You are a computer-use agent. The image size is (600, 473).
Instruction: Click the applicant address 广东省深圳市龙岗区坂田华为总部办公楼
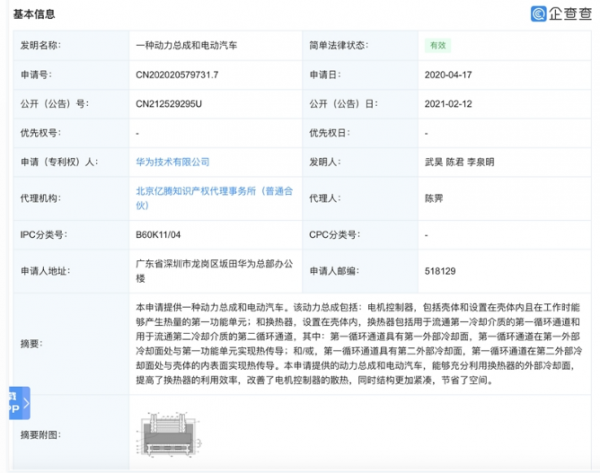(x=214, y=271)
